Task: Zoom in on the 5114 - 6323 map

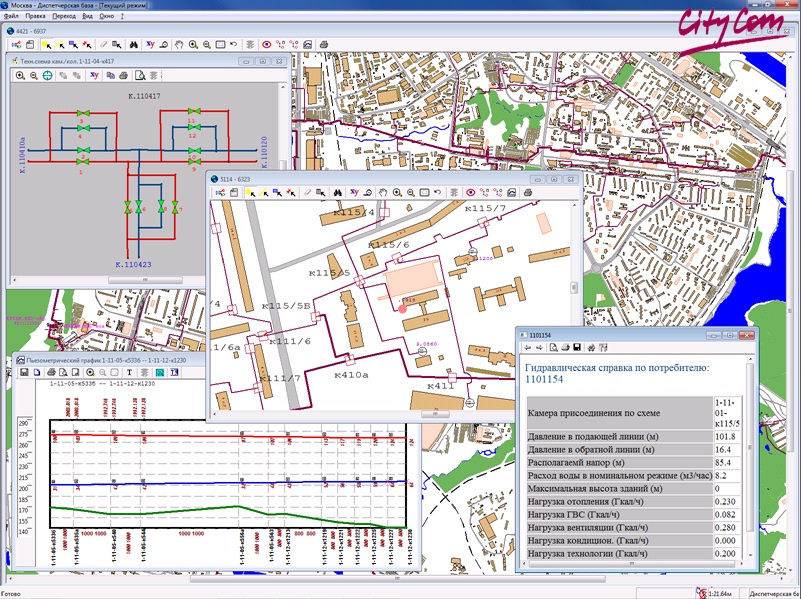Action: click(397, 193)
